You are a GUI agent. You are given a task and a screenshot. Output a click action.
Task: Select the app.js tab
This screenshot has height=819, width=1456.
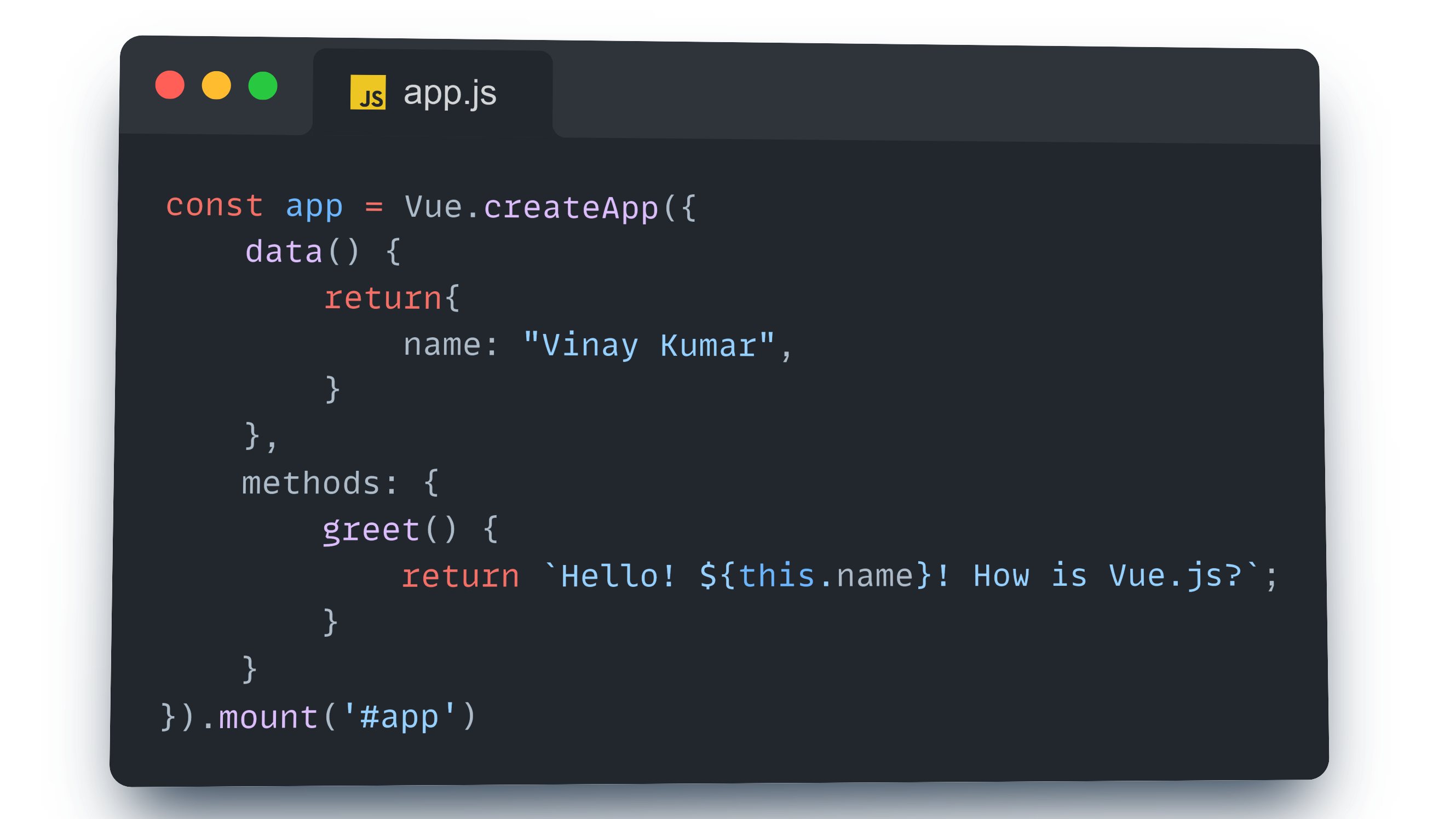[x=450, y=93]
